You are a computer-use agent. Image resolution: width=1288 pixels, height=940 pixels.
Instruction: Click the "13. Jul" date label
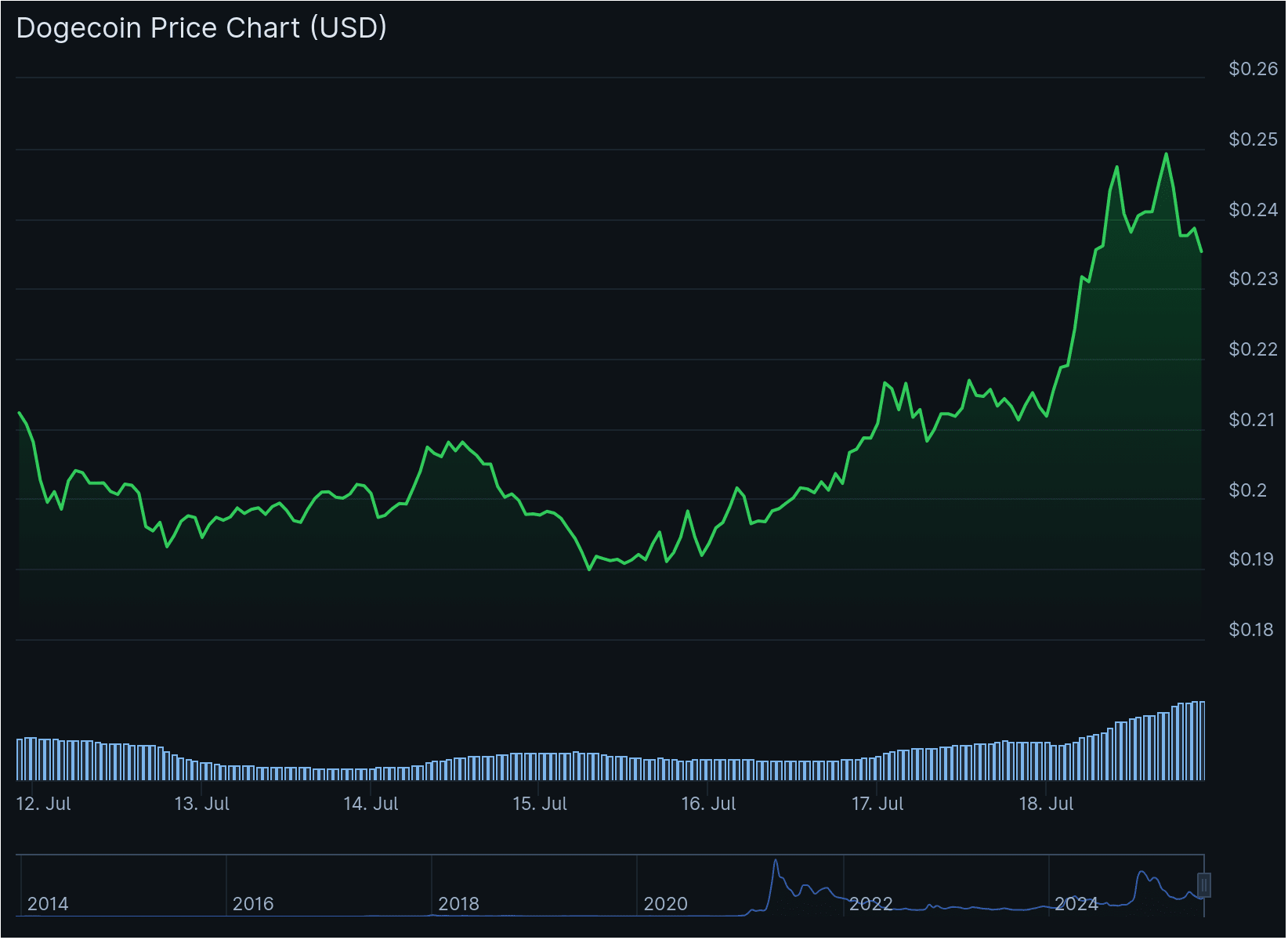coord(201,804)
